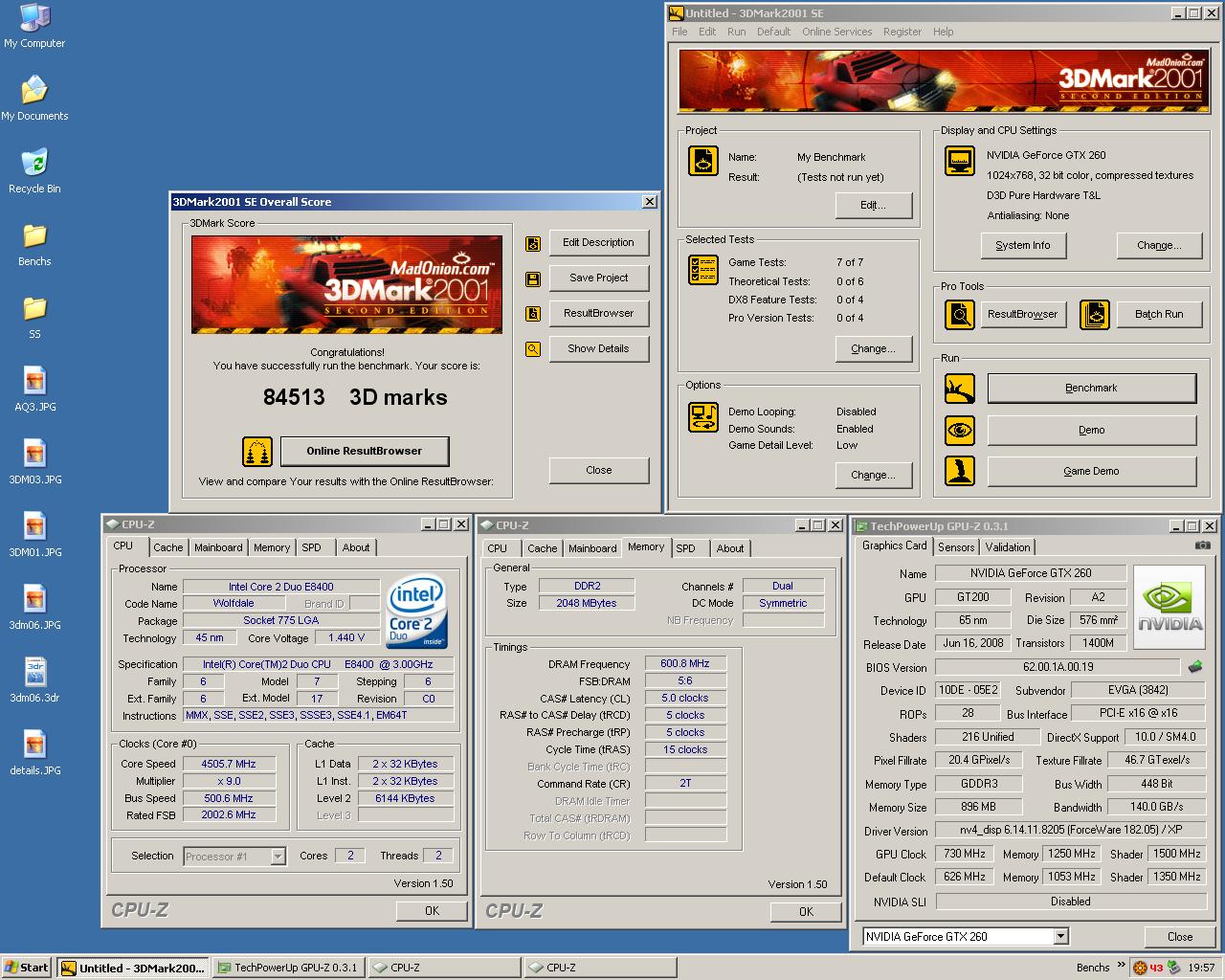
Task: Click Save Project button
Action: point(599,278)
